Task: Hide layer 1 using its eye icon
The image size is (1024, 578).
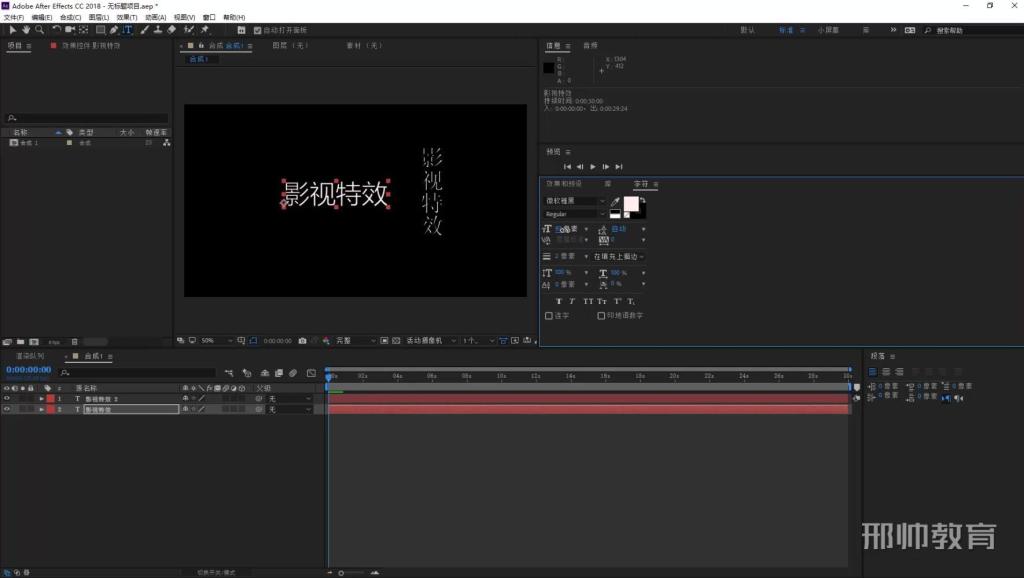Action: click(x=7, y=398)
